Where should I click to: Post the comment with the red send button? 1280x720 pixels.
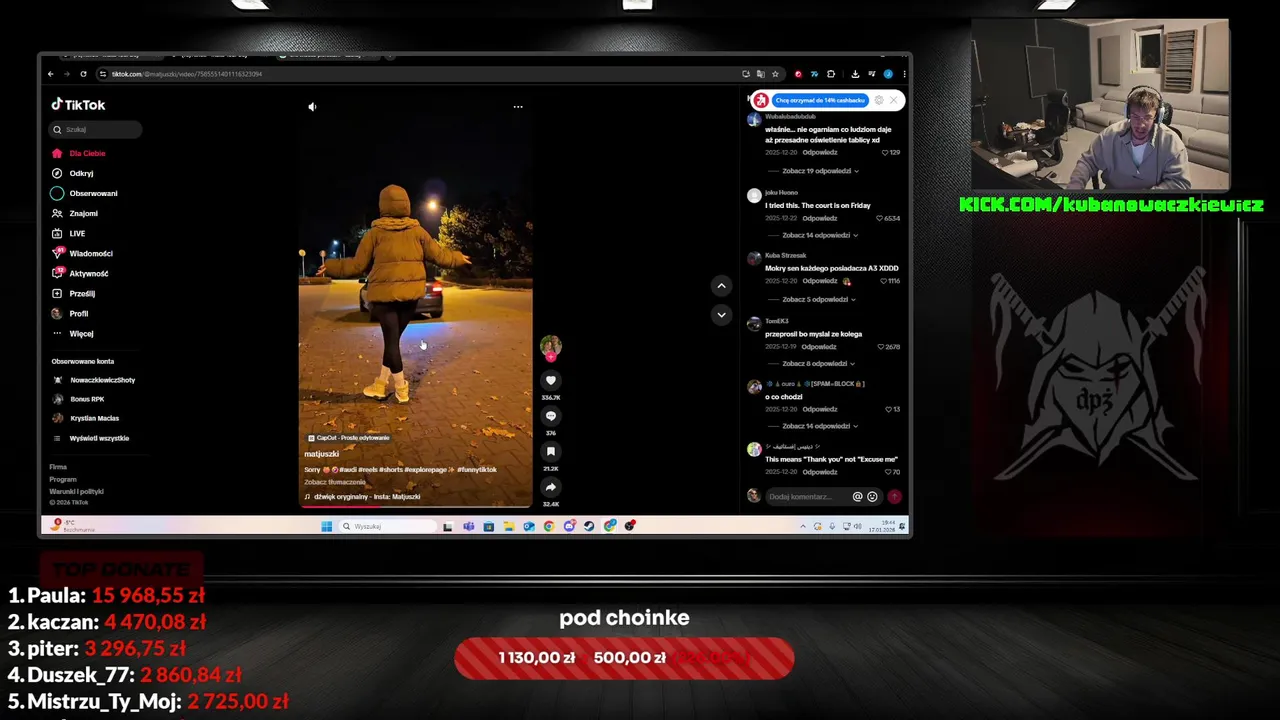point(894,497)
